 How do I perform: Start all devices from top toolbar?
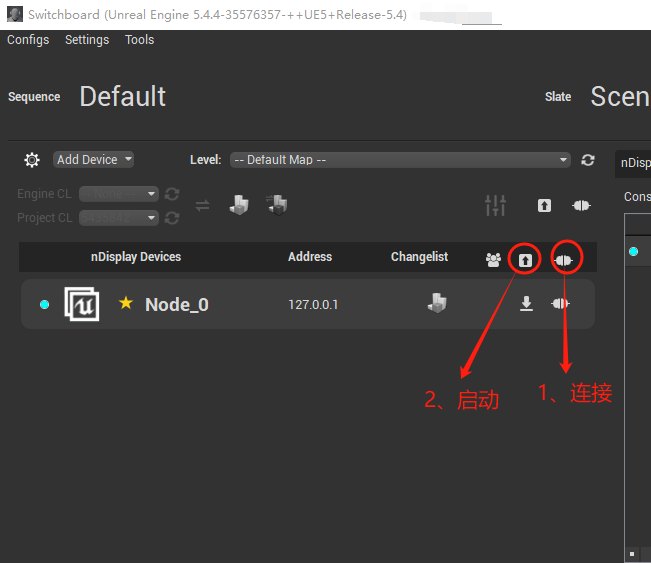point(544,205)
